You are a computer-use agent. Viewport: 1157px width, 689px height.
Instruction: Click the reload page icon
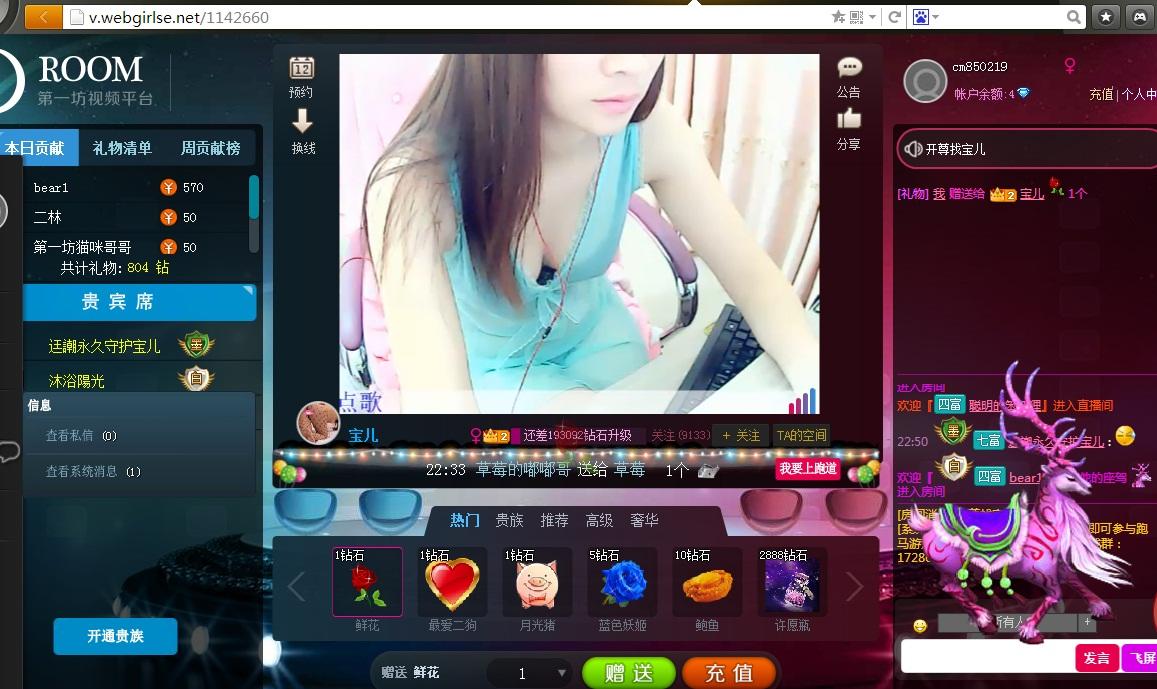[894, 17]
